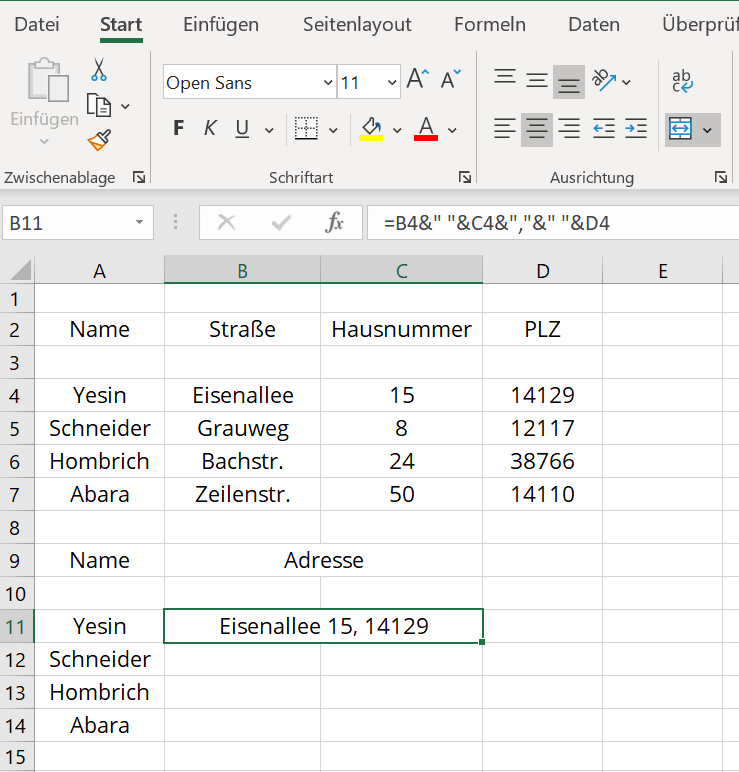Toggle center horizontal alignment
The image size is (739, 772).
[x=537, y=130]
